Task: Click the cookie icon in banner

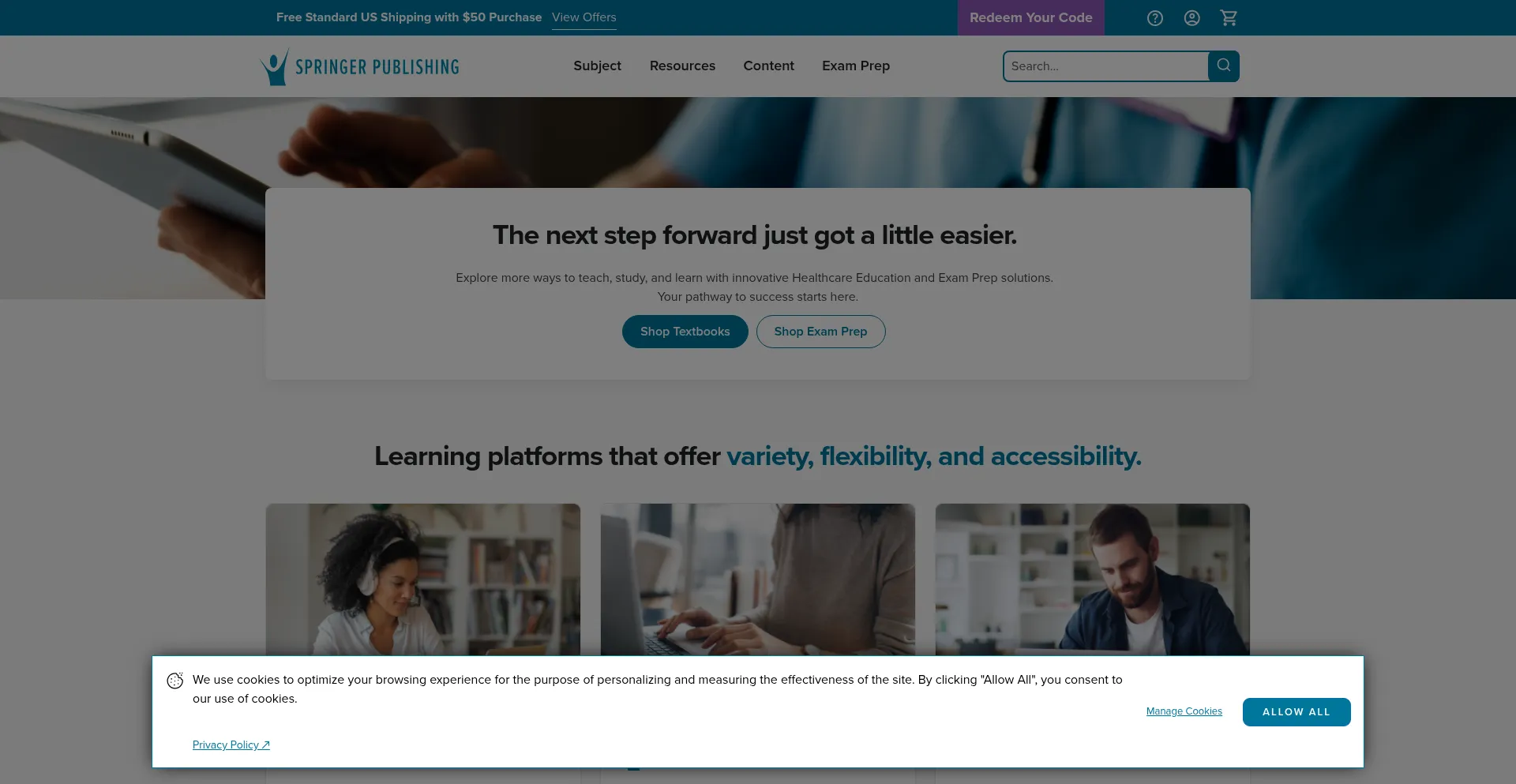Action: [175, 681]
